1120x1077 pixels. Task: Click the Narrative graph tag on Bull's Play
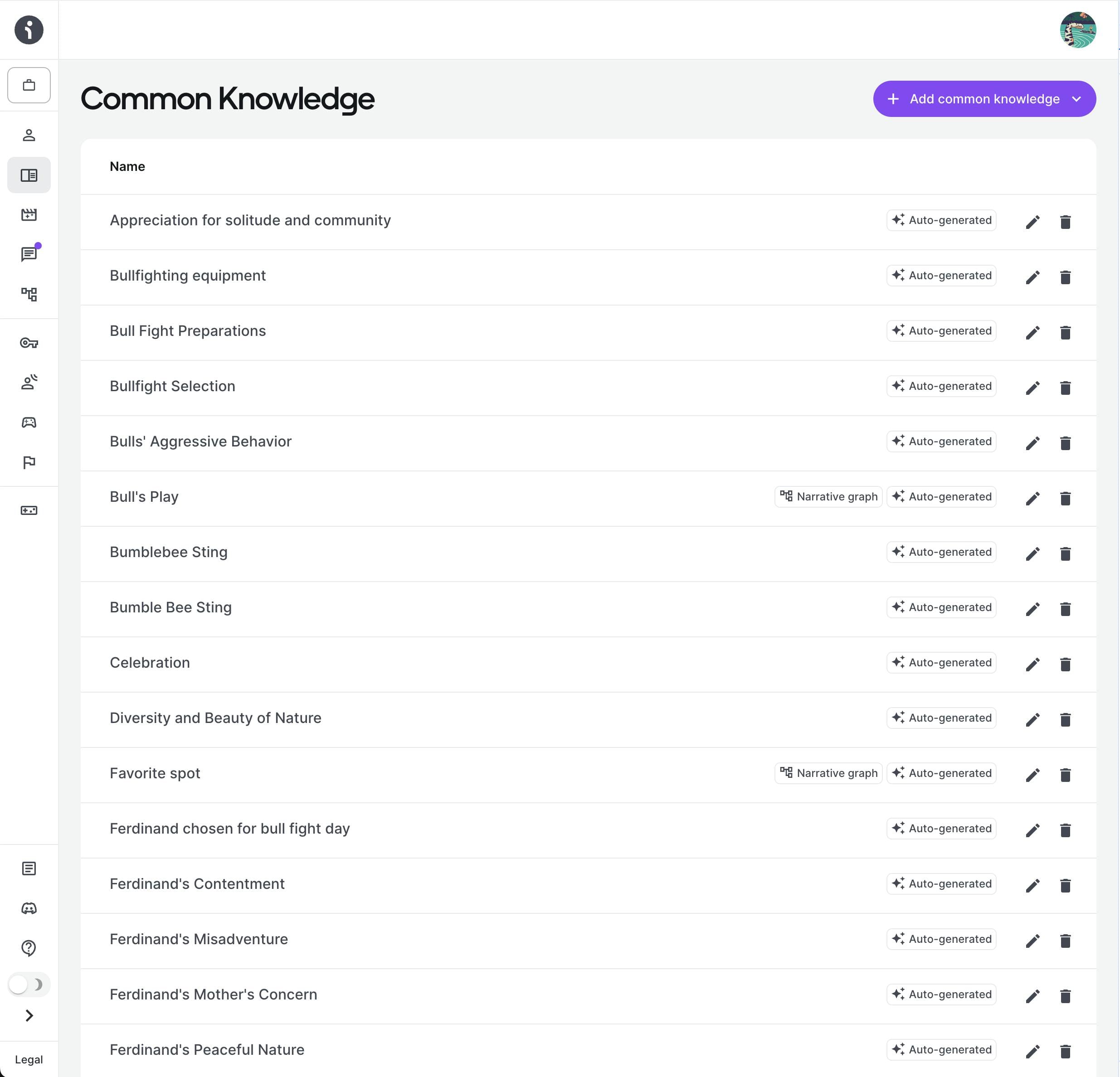tap(828, 496)
